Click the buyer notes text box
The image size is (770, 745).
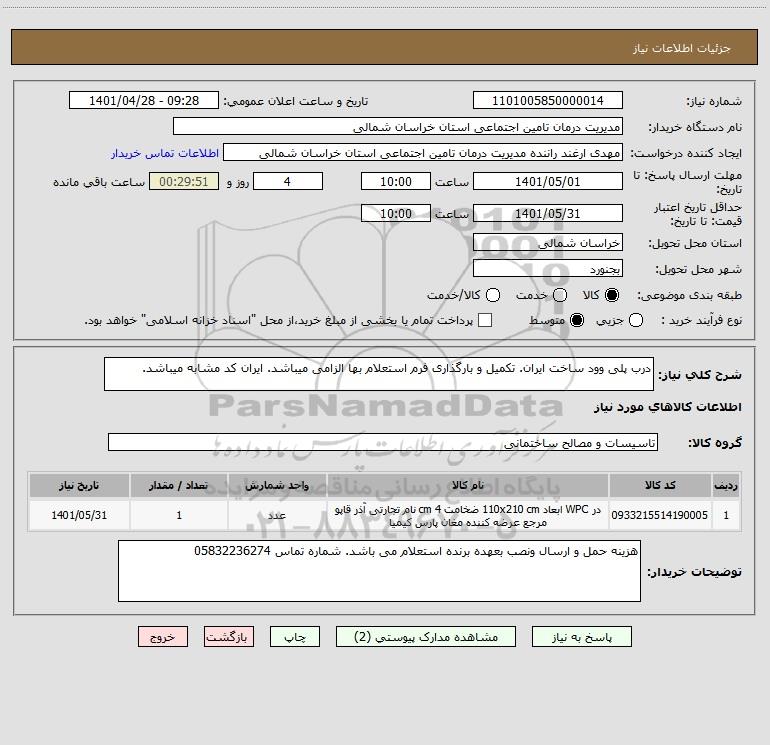[x=379, y=571]
